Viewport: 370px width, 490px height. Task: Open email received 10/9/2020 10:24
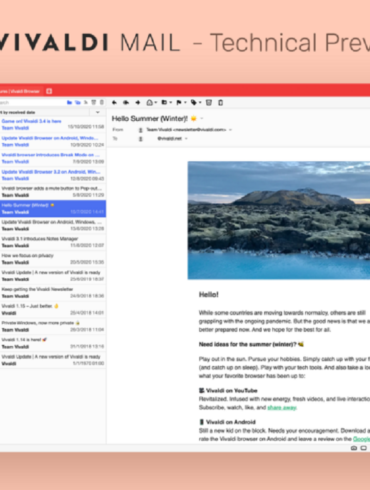(53, 141)
